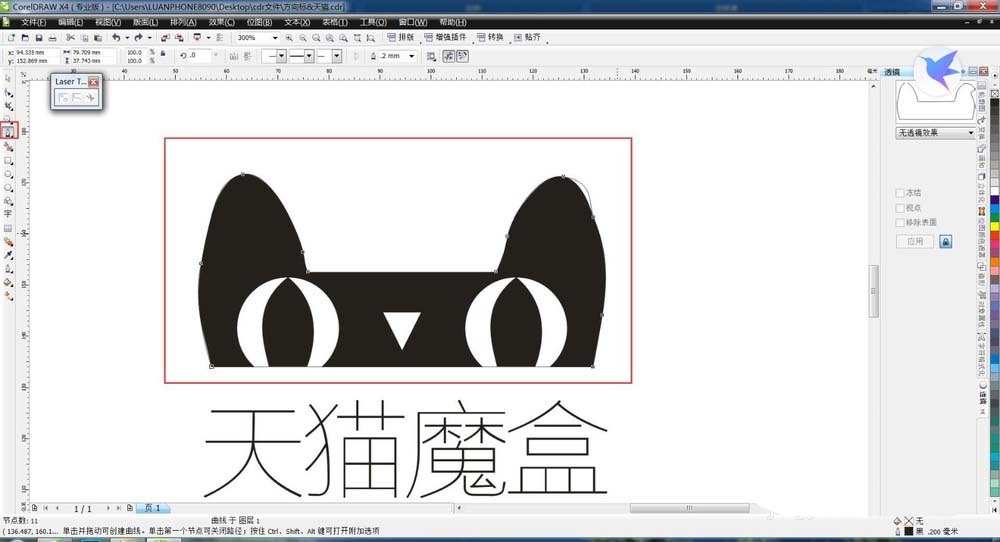Click the Redo arrow icon

pos(138,38)
